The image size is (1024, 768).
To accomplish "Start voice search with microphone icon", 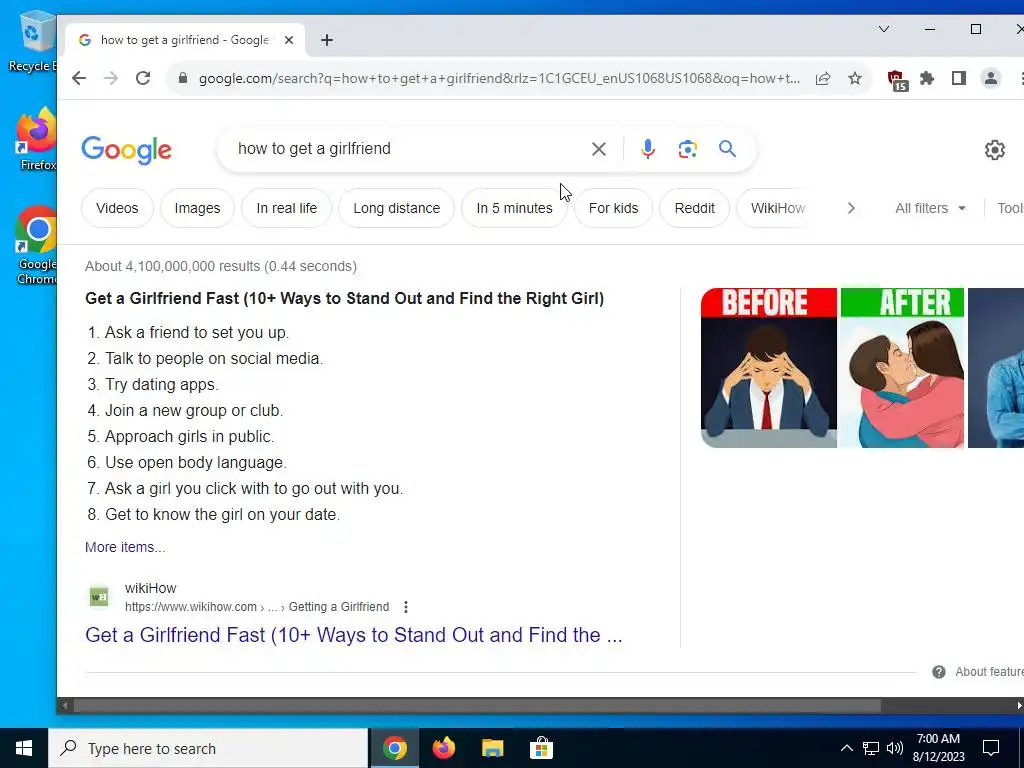I will click(x=647, y=150).
